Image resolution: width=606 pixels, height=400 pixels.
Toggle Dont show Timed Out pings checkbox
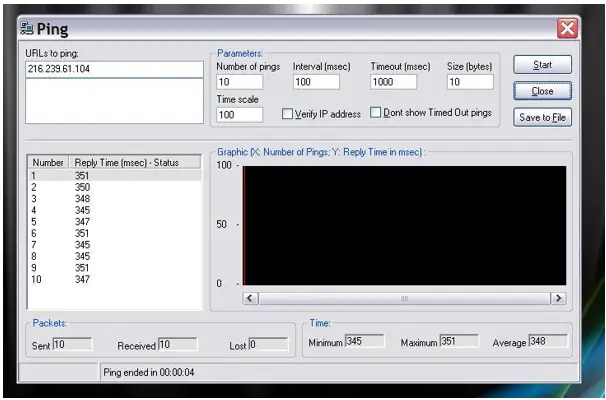pos(375,112)
